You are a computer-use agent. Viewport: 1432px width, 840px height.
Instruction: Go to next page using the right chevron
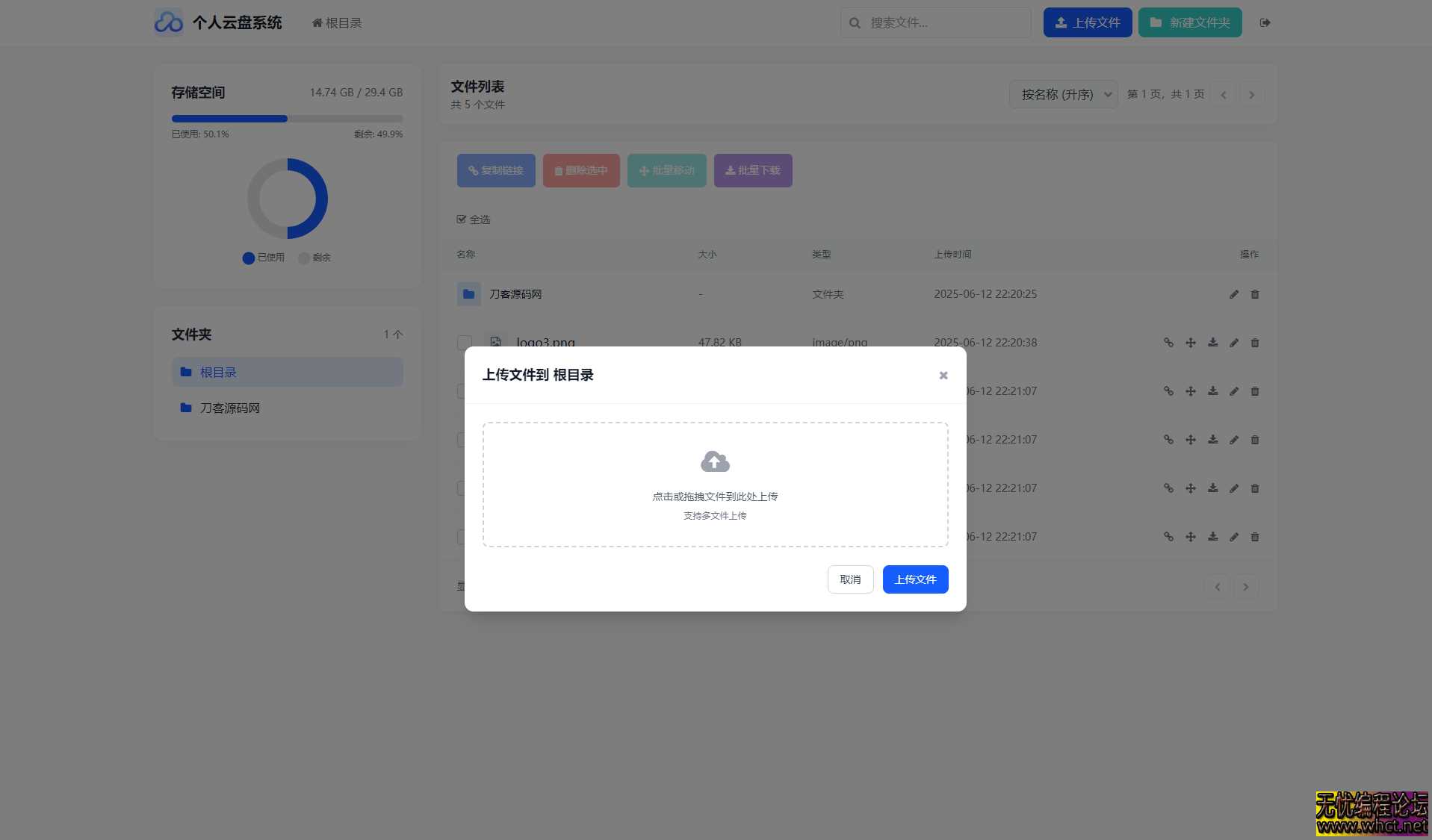(1251, 94)
